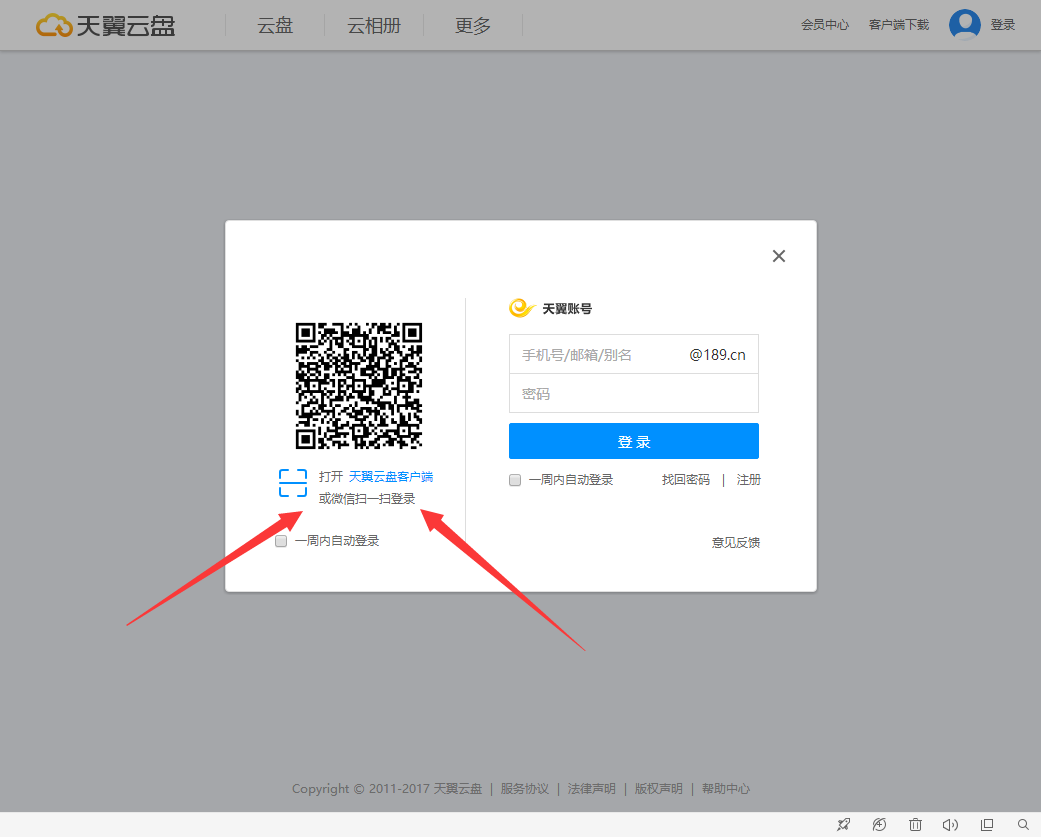Click the blue 登录 button
This screenshot has width=1041, height=837.
633,441
